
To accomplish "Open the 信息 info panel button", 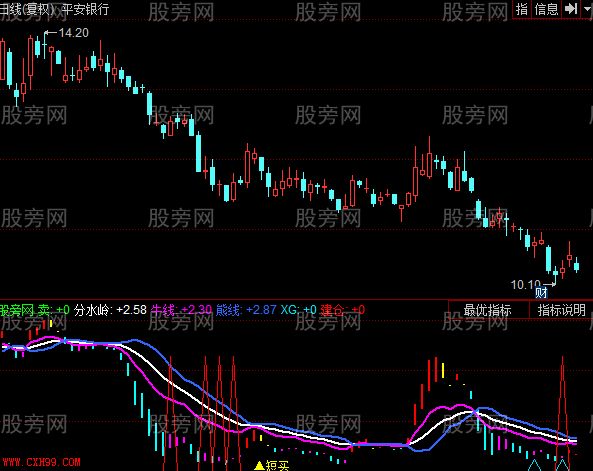I will [x=546, y=9].
